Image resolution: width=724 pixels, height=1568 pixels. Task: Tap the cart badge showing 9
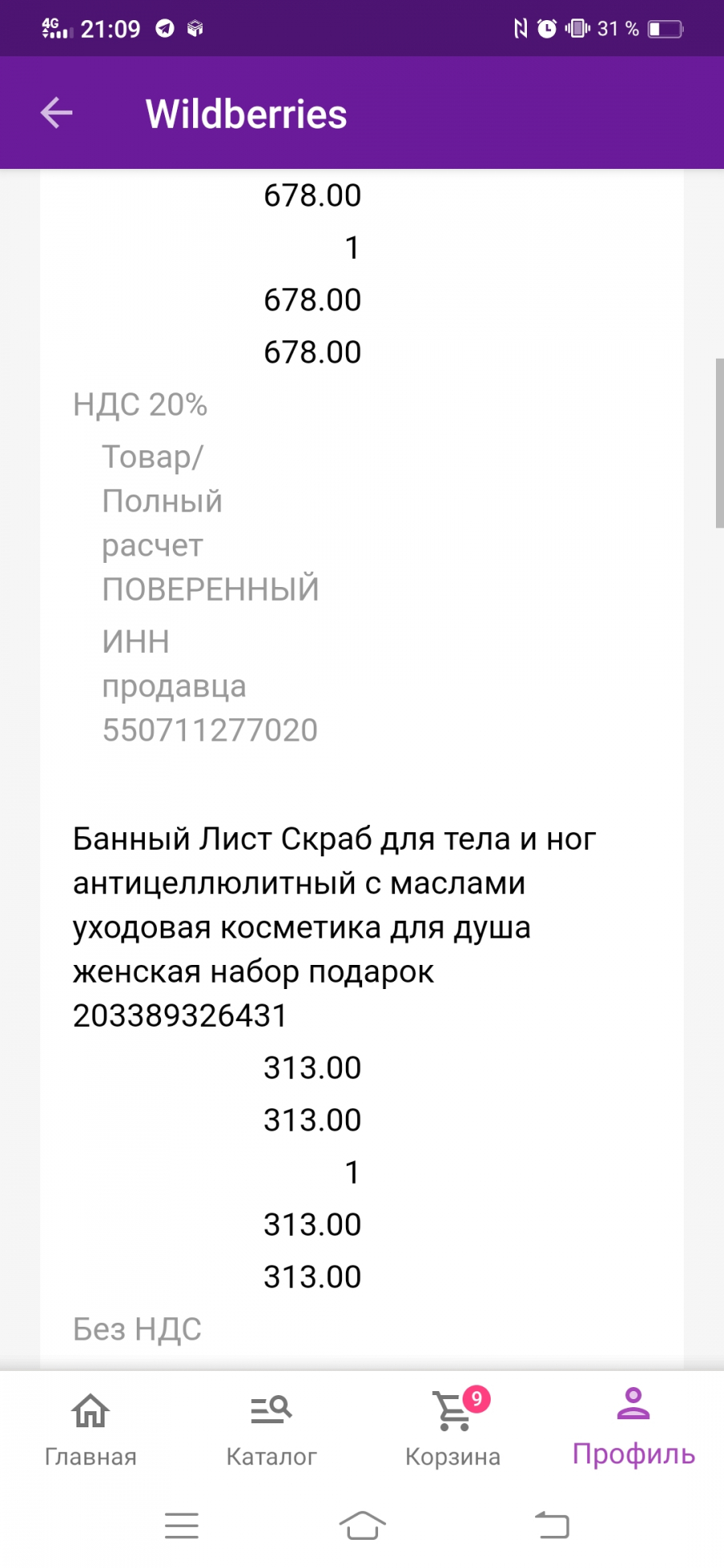476,1399
